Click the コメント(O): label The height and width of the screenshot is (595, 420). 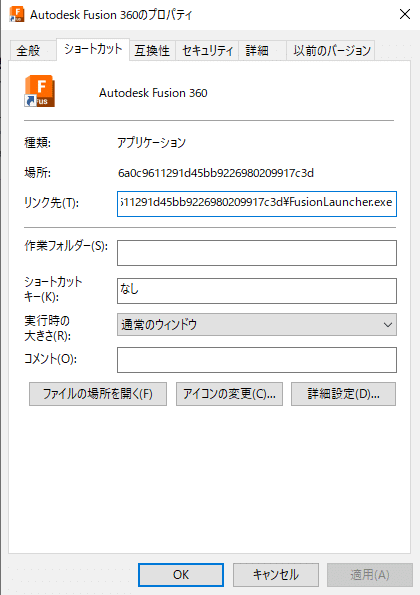(50, 359)
